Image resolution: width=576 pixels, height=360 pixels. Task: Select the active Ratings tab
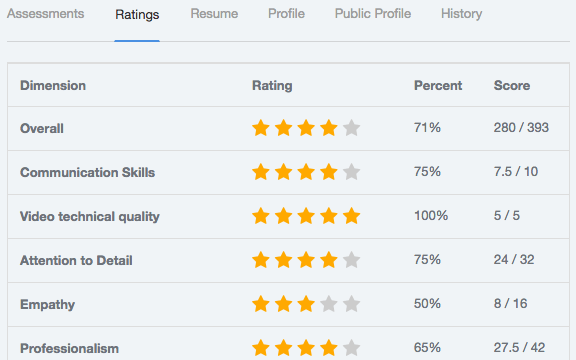tap(137, 15)
